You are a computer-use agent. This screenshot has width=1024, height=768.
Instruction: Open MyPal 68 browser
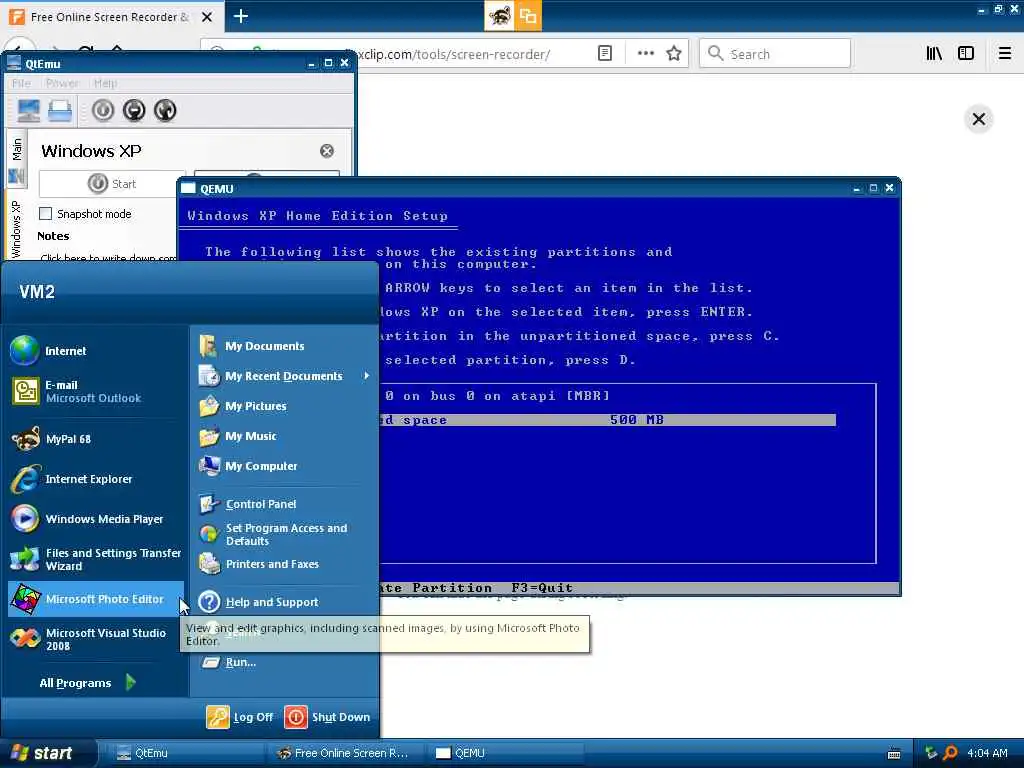(x=97, y=439)
